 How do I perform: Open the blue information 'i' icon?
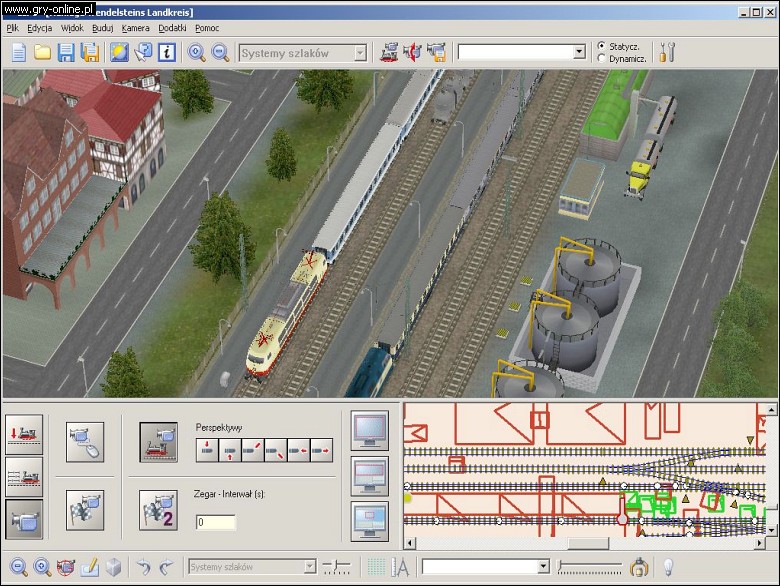167,52
